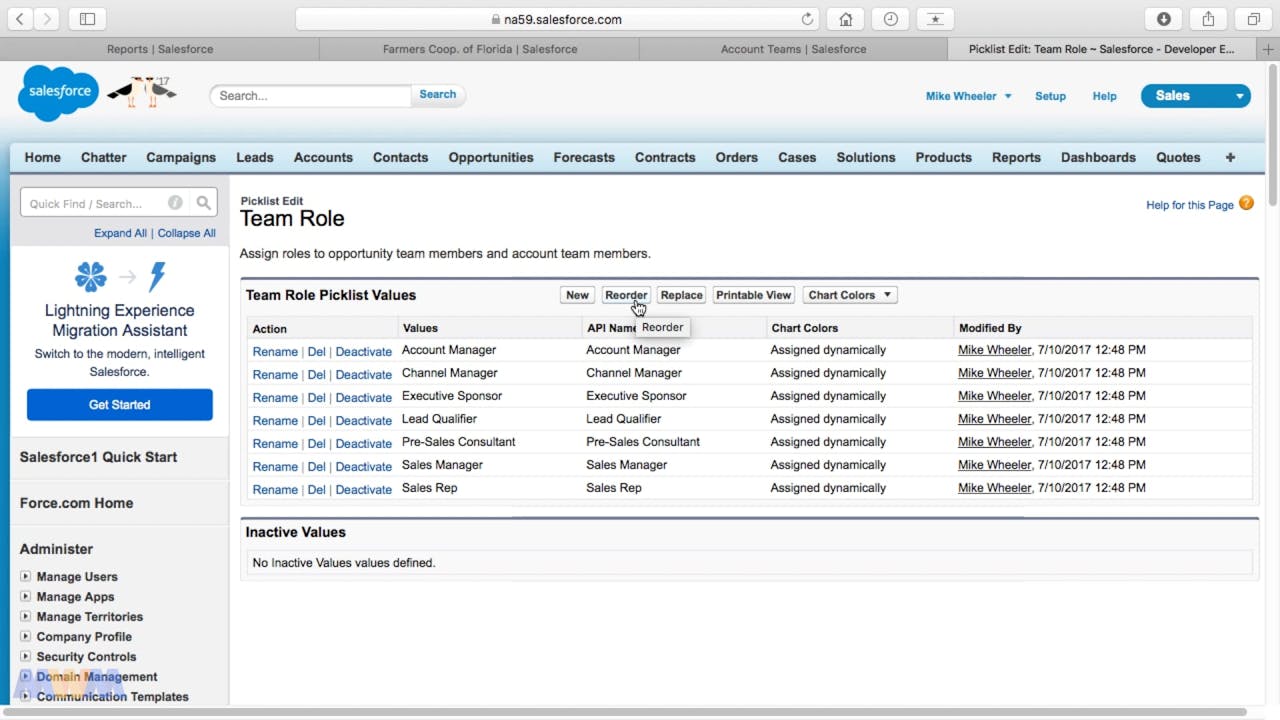1280x720 pixels.
Task: Expand Company Profile tree item
Action: pos(26,636)
